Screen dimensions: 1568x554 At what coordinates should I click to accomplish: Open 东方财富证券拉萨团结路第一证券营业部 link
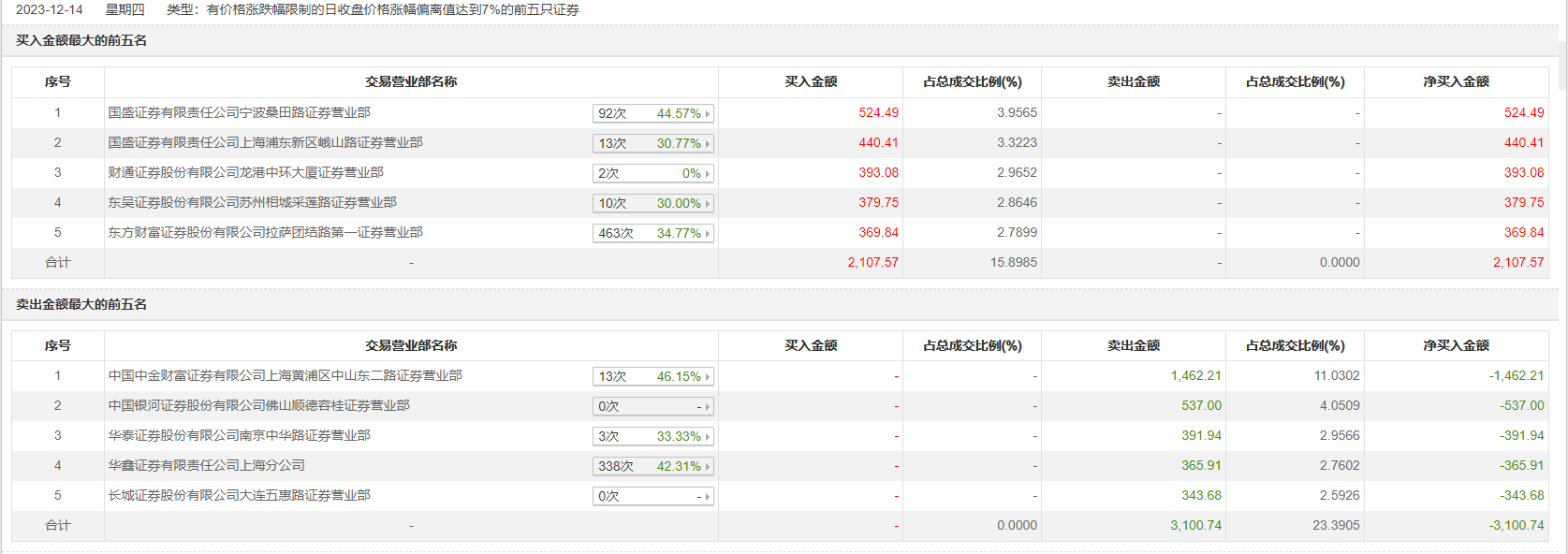click(265, 232)
